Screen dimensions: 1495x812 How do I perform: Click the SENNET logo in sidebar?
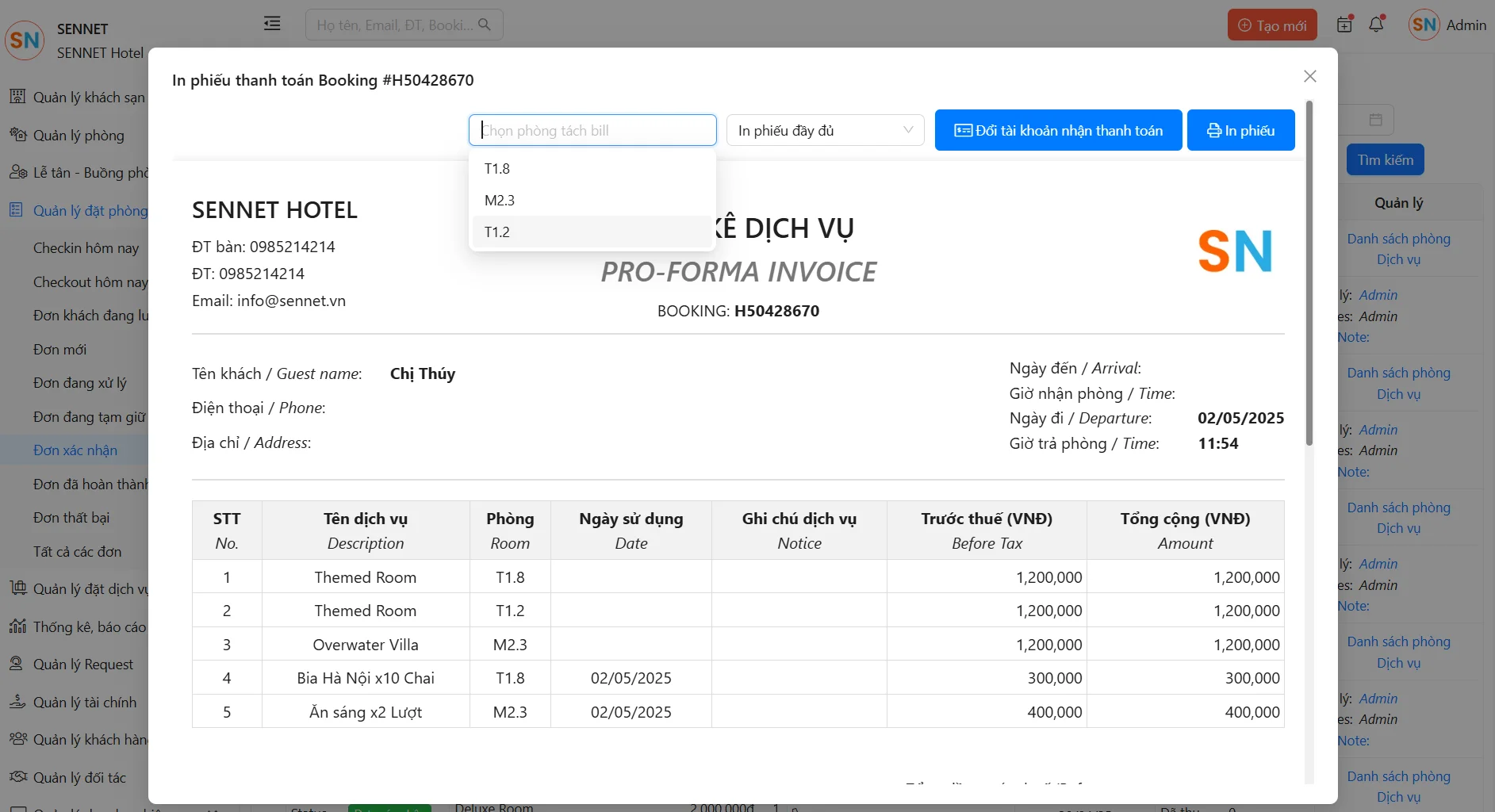tap(25, 40)
